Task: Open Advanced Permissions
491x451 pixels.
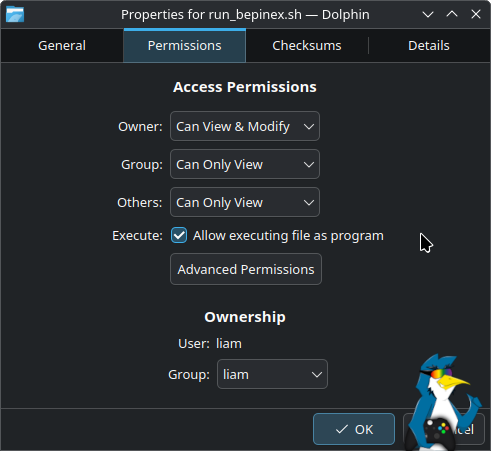Action: click(246, 269)
